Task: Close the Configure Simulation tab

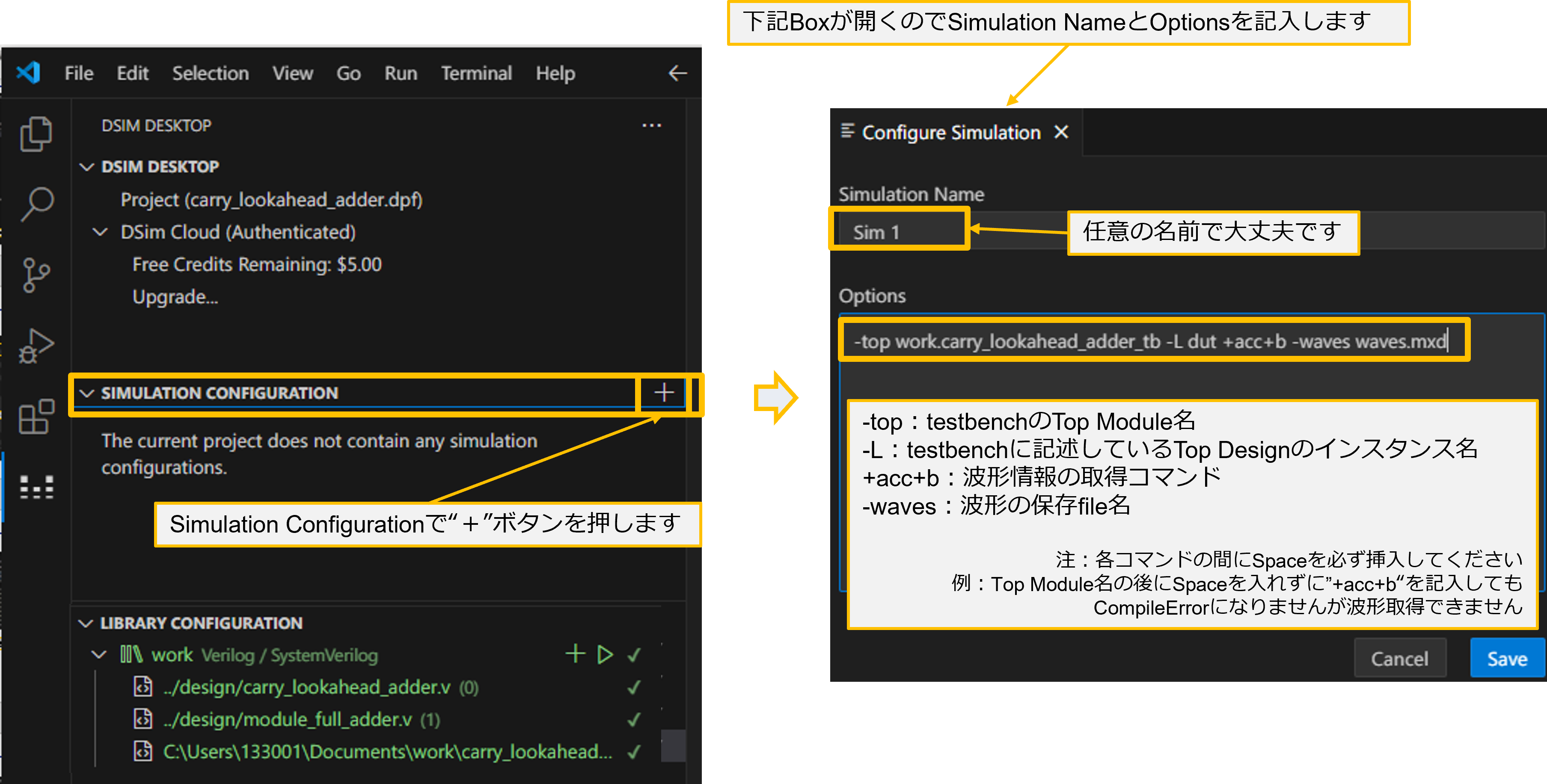Action: pyautogui.click(x=1062, y=131)
